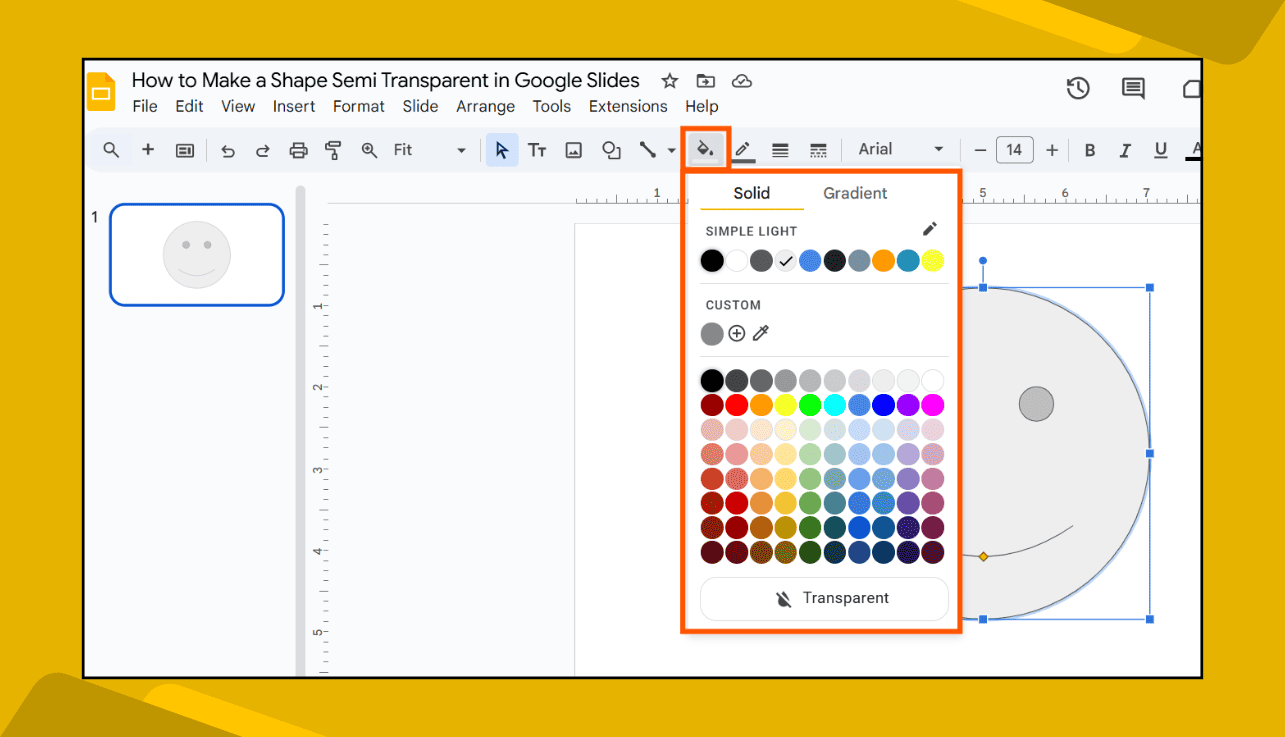Screen dimensions: 1285x737
Task: Select the Shape tool
Action: tap(611, 149)
